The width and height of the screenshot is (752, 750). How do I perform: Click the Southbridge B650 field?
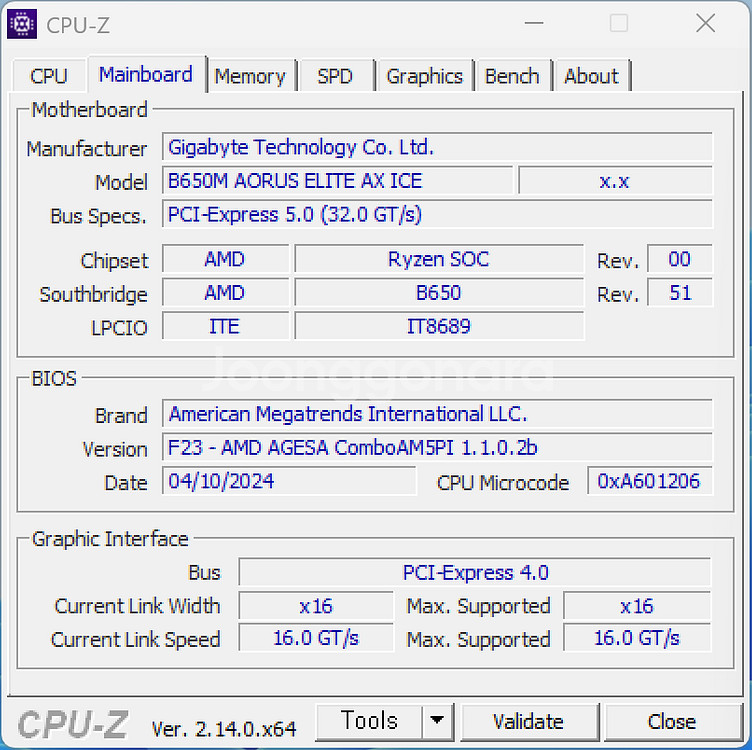438,294
